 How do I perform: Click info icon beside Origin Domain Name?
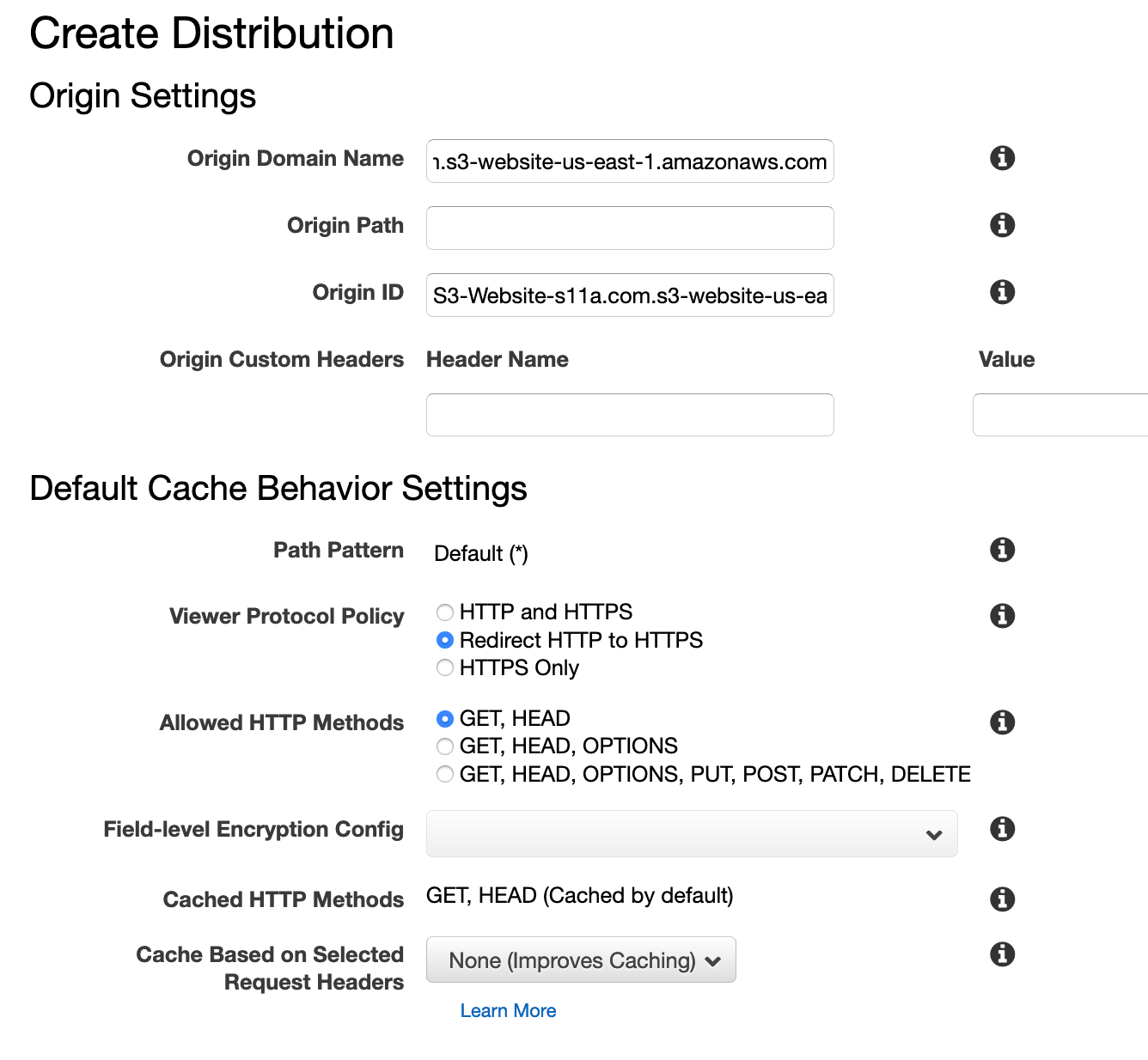pos(1002,158)
